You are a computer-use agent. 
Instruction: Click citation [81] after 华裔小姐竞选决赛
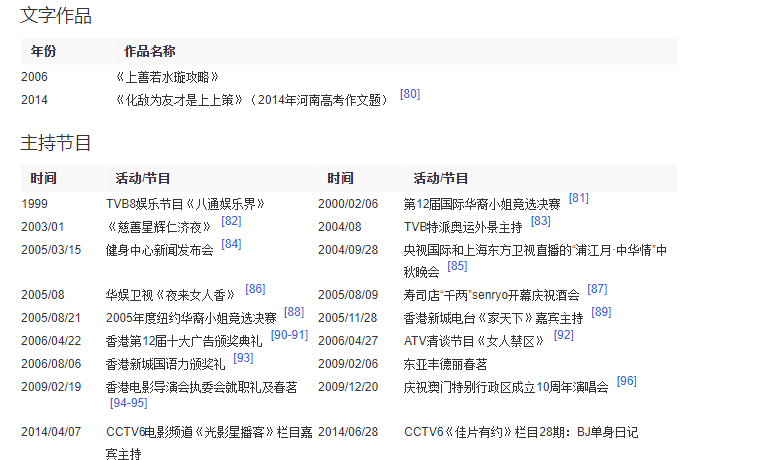578,198
